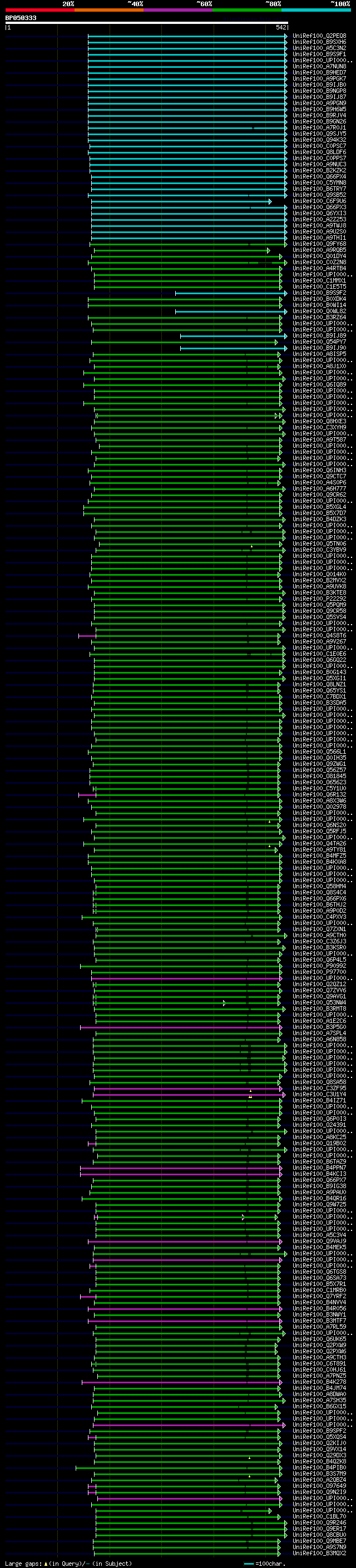The image size is (356, 1568).
Task: Click the green ~80% identity legend segment
Action: tap(247, 10)
